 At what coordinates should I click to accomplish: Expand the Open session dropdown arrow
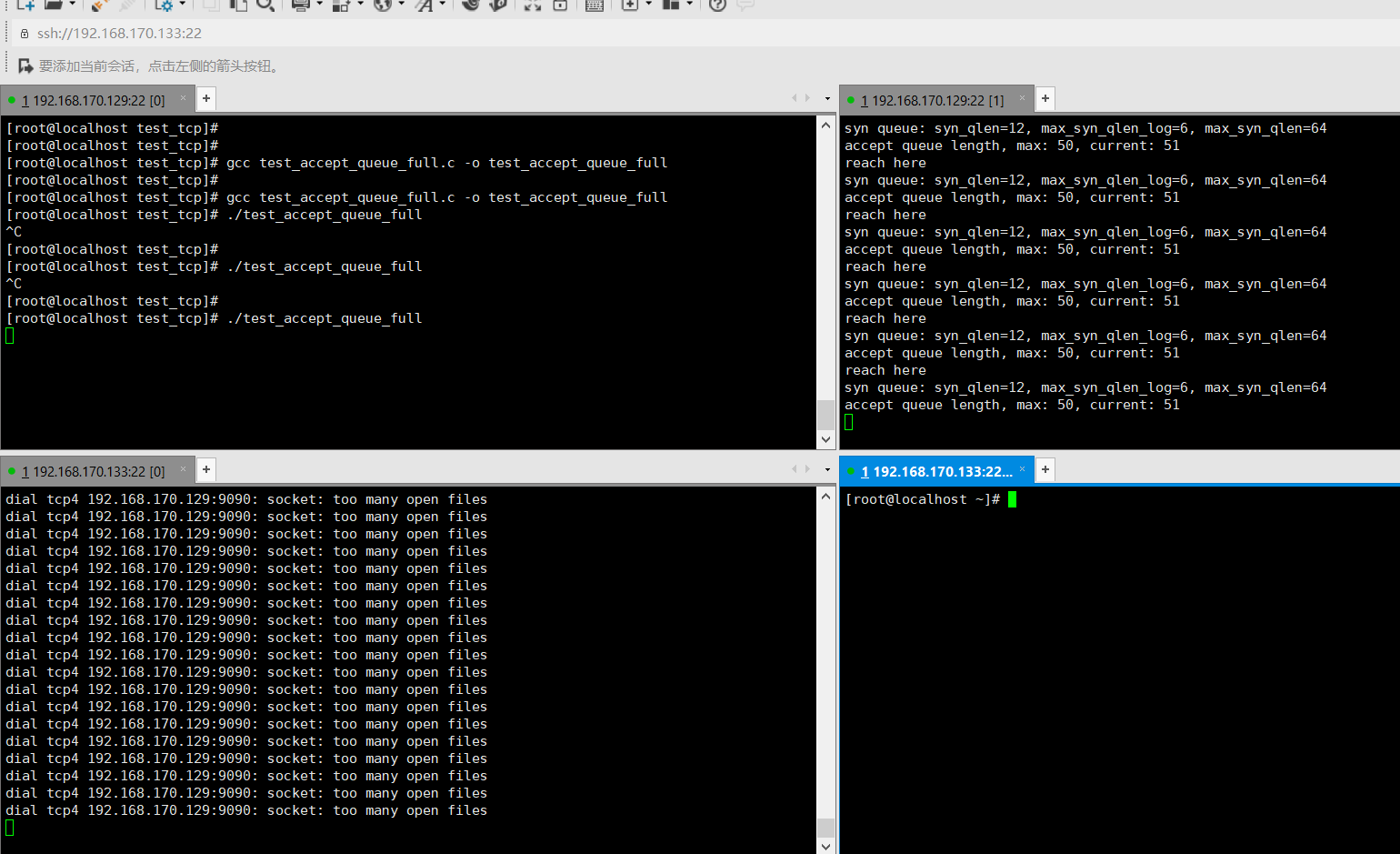coord(73,5)
